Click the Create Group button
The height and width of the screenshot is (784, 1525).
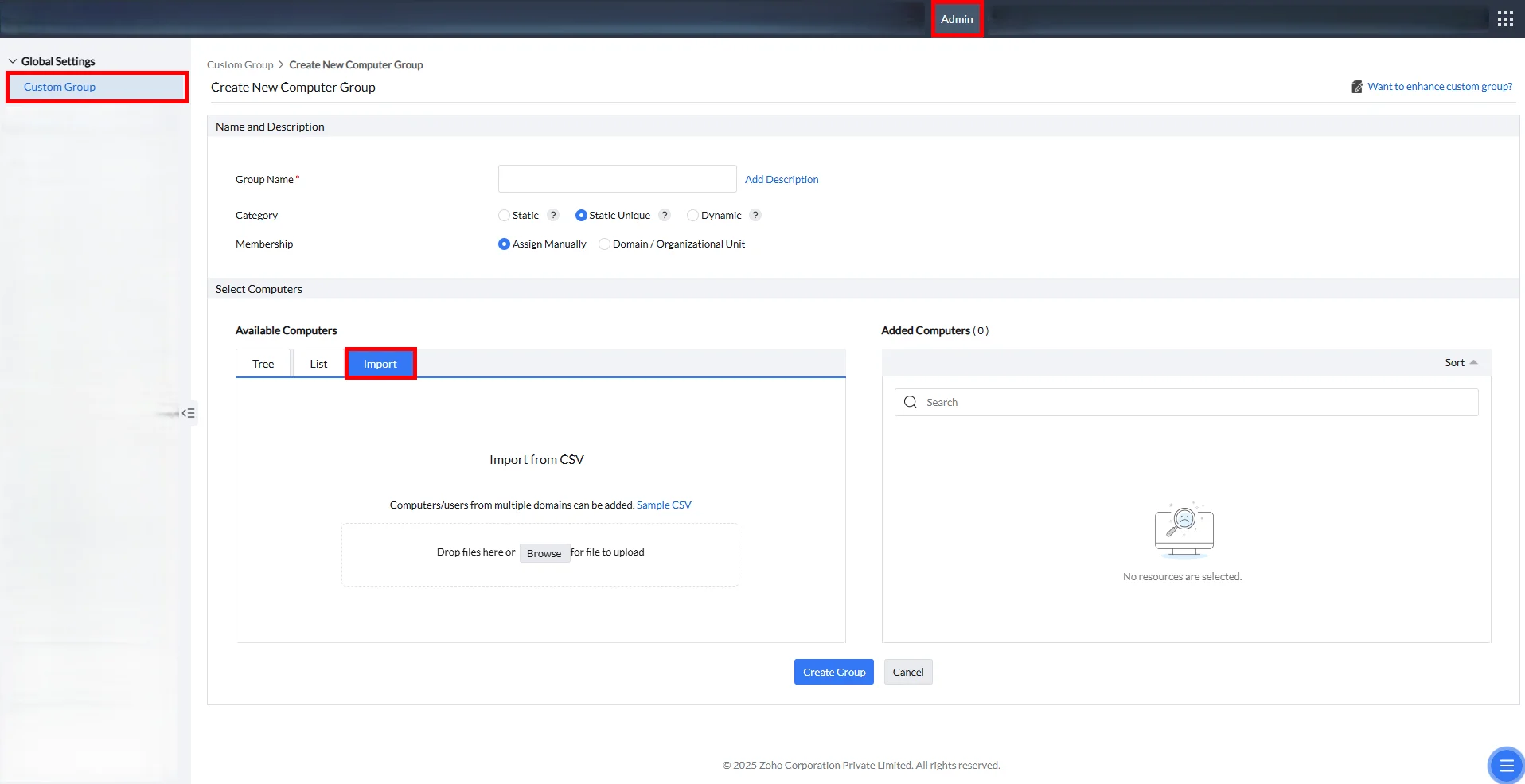click(834, 672)
